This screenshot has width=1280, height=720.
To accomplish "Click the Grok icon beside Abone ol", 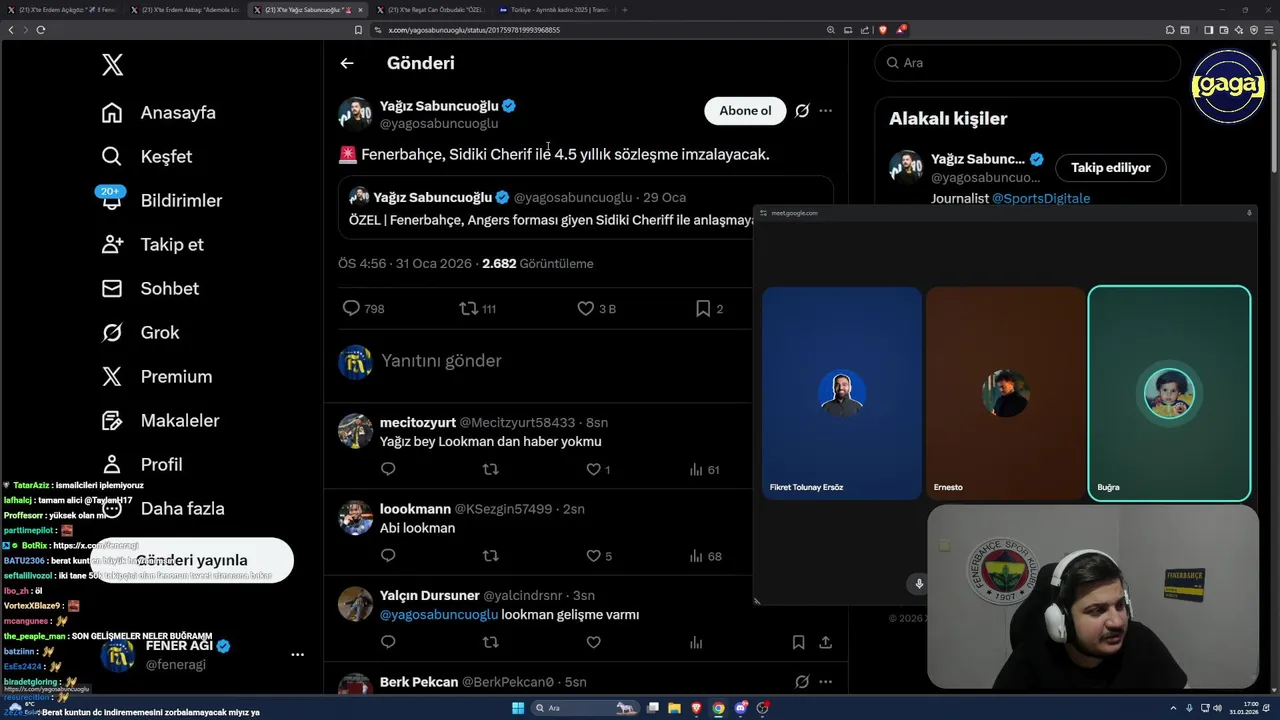I will (x=802, y=111).
